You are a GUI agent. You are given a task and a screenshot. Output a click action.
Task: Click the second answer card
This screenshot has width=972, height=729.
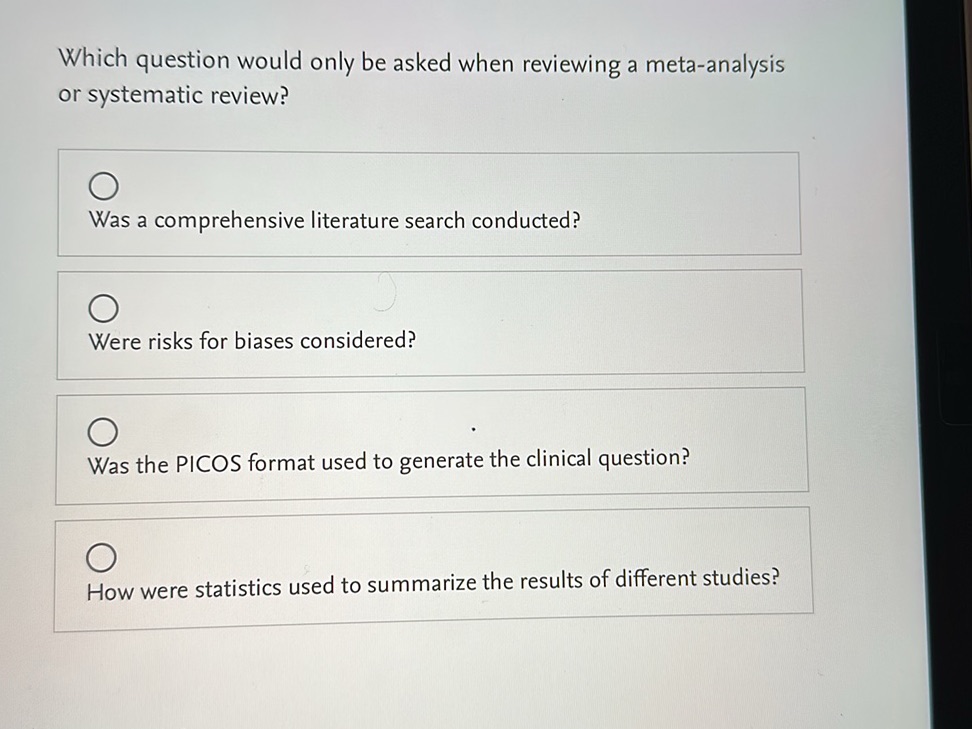pyautogui.click(x=430, y=322)
